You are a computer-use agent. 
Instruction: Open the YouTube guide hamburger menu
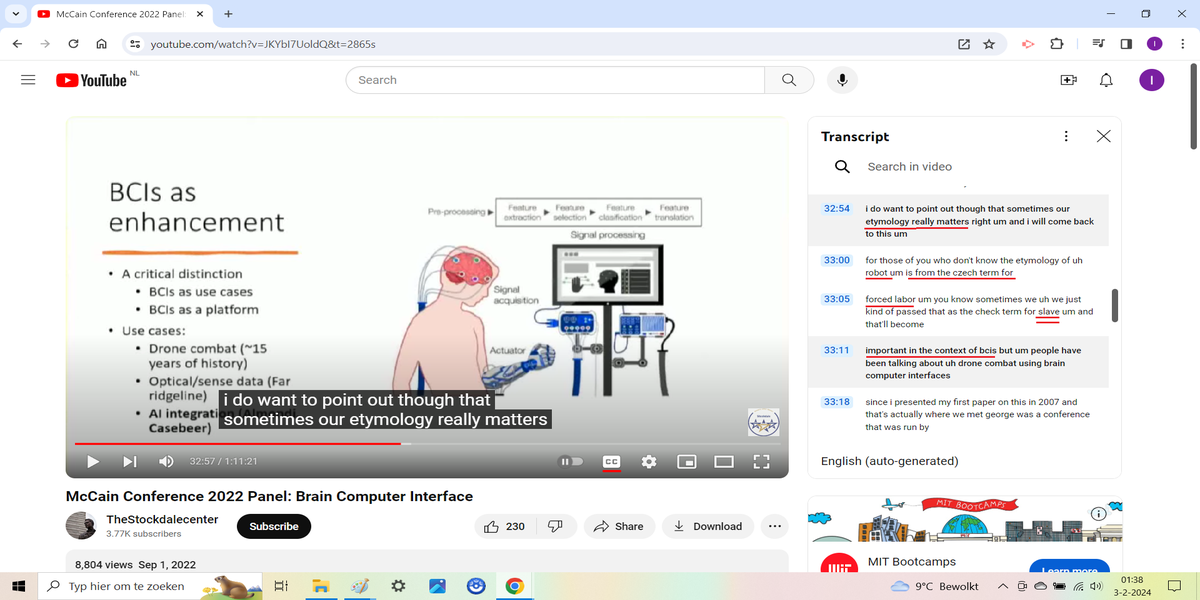[x=28, y=80]
